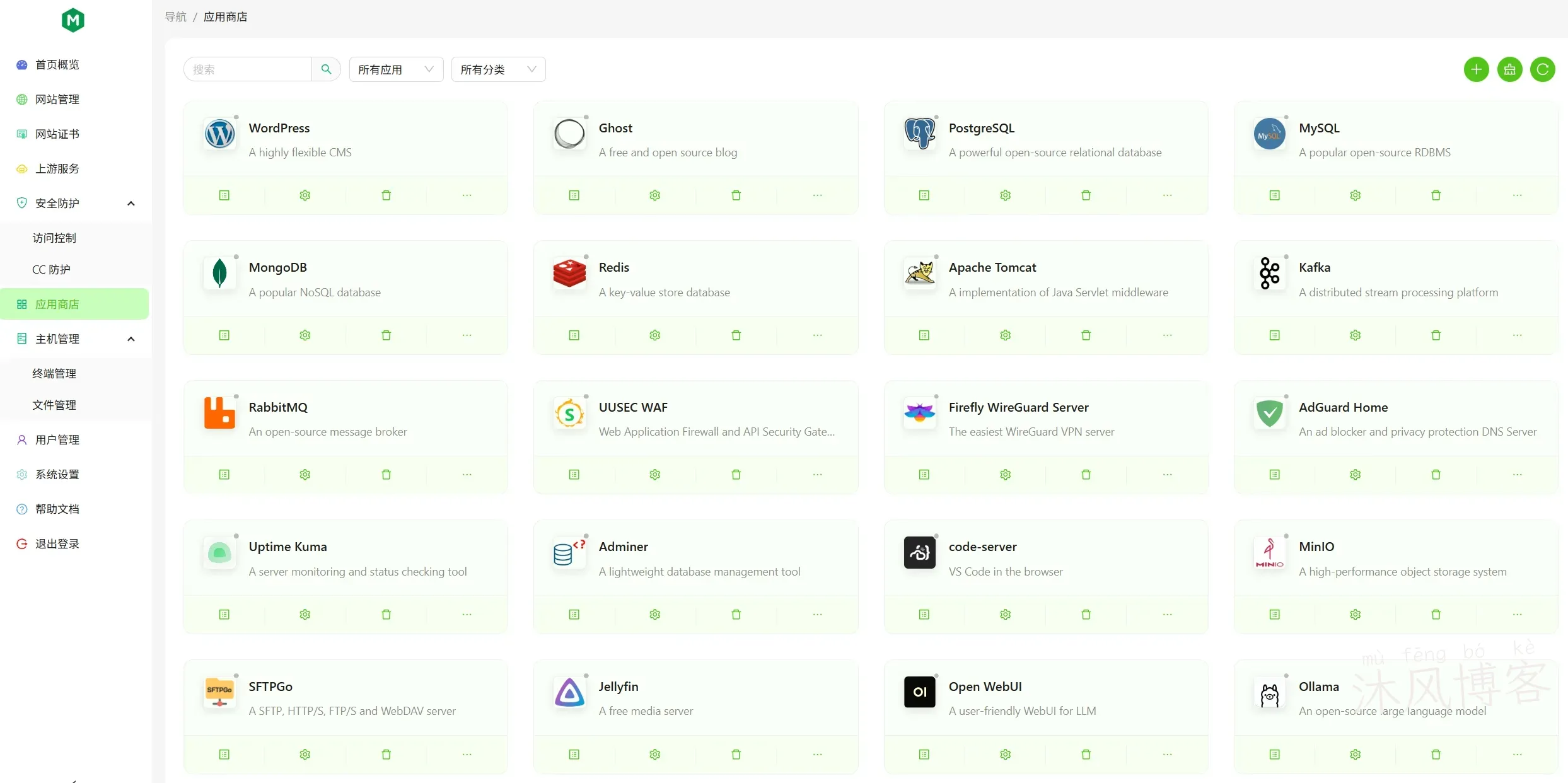Delete the MongoDB application
Screen dimensions: 1568x783
(x=386, y=335)
